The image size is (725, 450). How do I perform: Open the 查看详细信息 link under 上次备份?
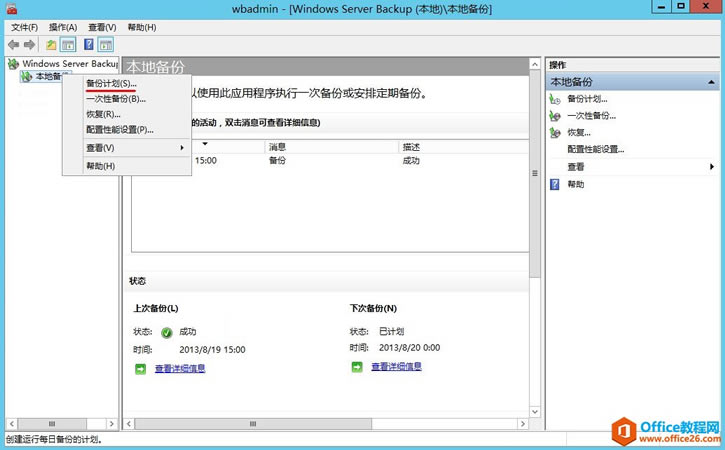tap(180, 369)
